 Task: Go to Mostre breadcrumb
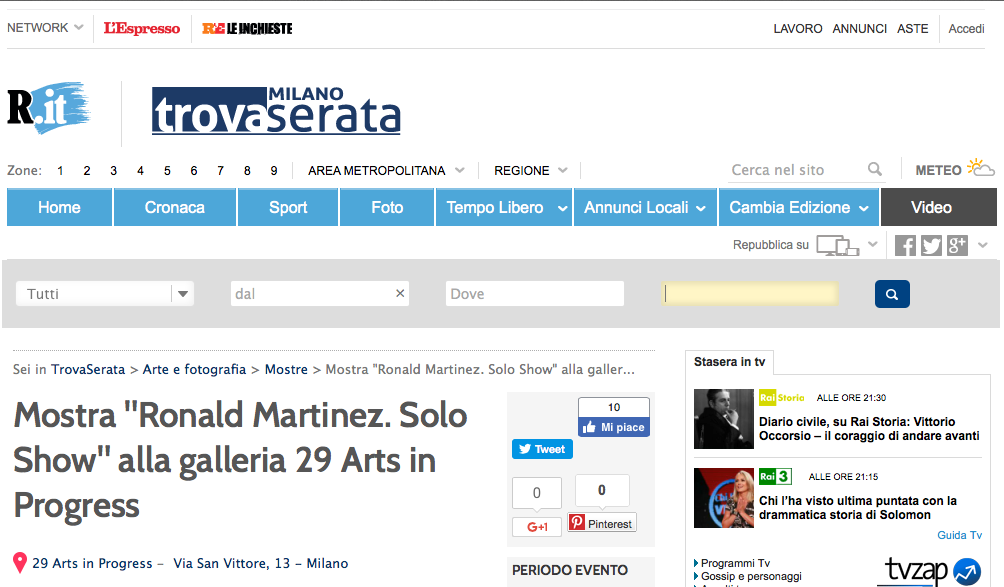click(286, 369)
